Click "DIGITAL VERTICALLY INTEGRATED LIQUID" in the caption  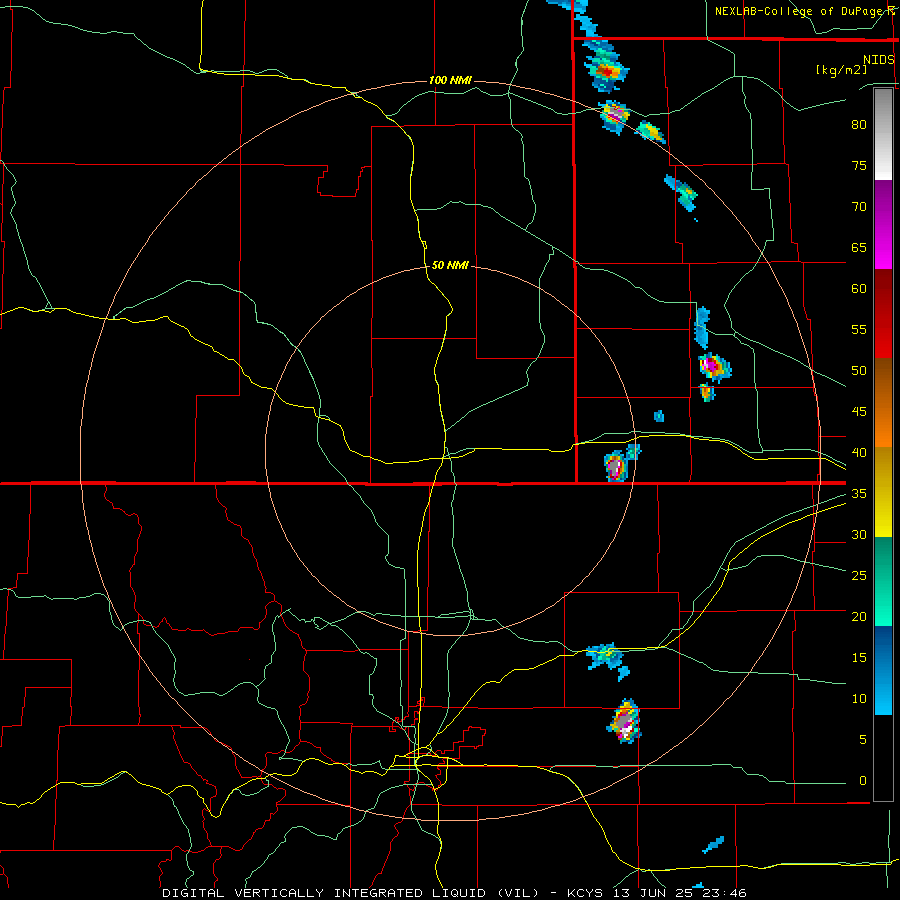325,893
